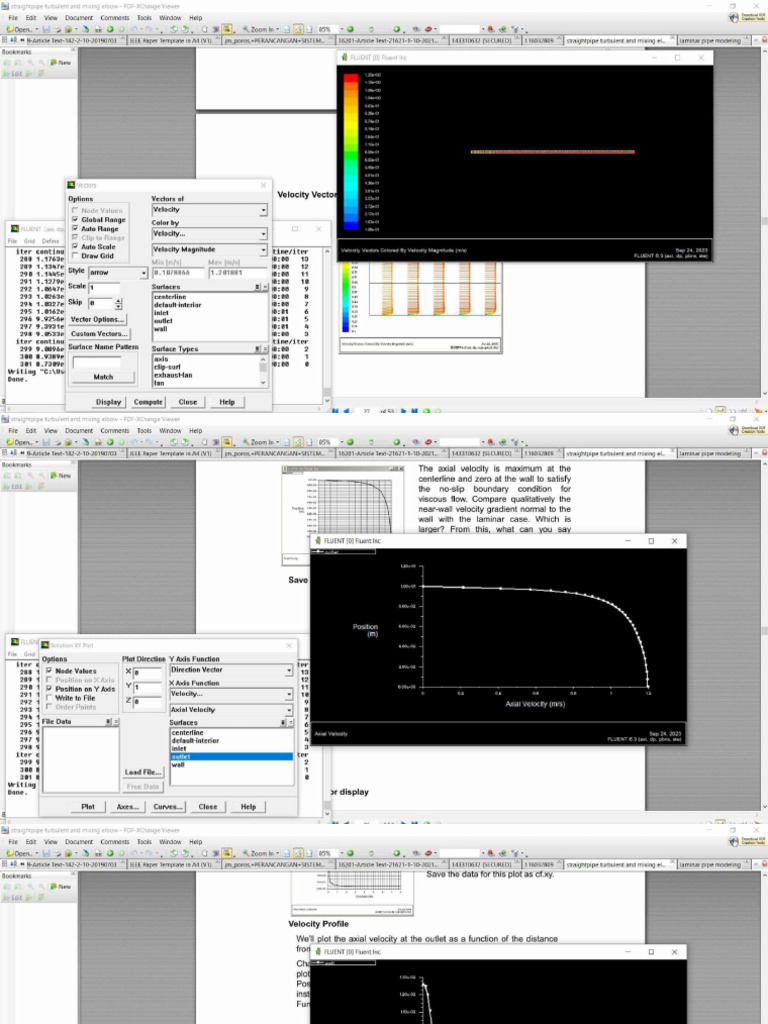
Task: Enable Write to File option
Action: (x=49, y=698)
